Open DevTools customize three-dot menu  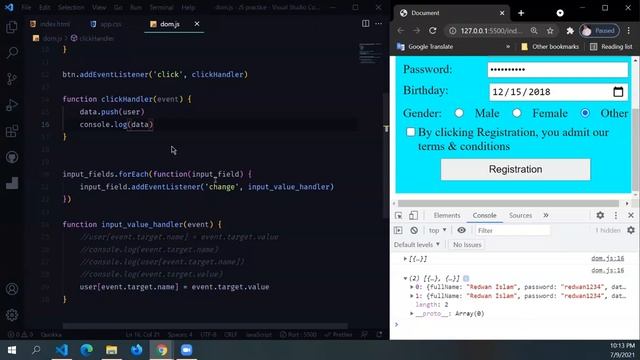pos(616,215)
